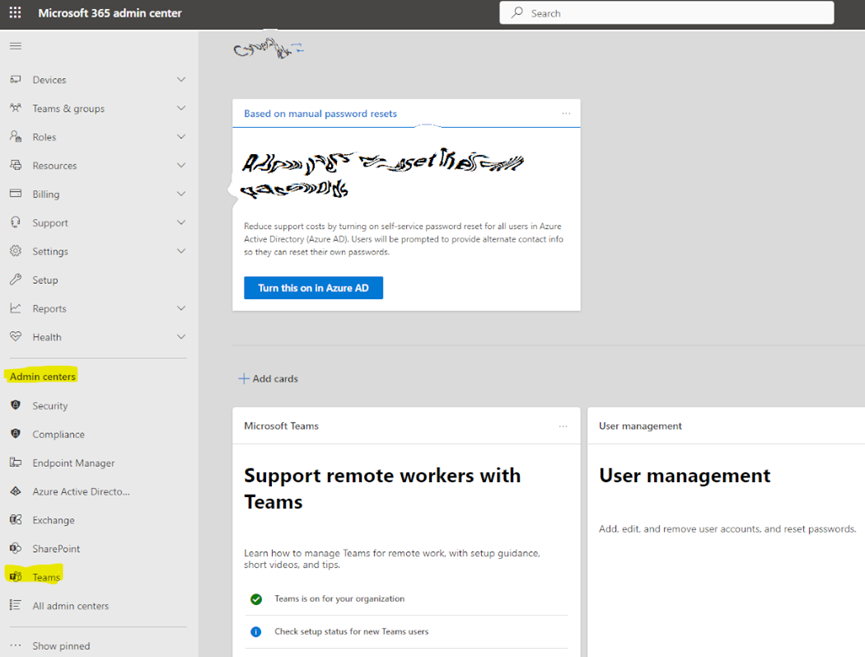This screenshot has width=865, height=657.
Task: Open Endpoint Manager via its icon
Action: point(15,463)
